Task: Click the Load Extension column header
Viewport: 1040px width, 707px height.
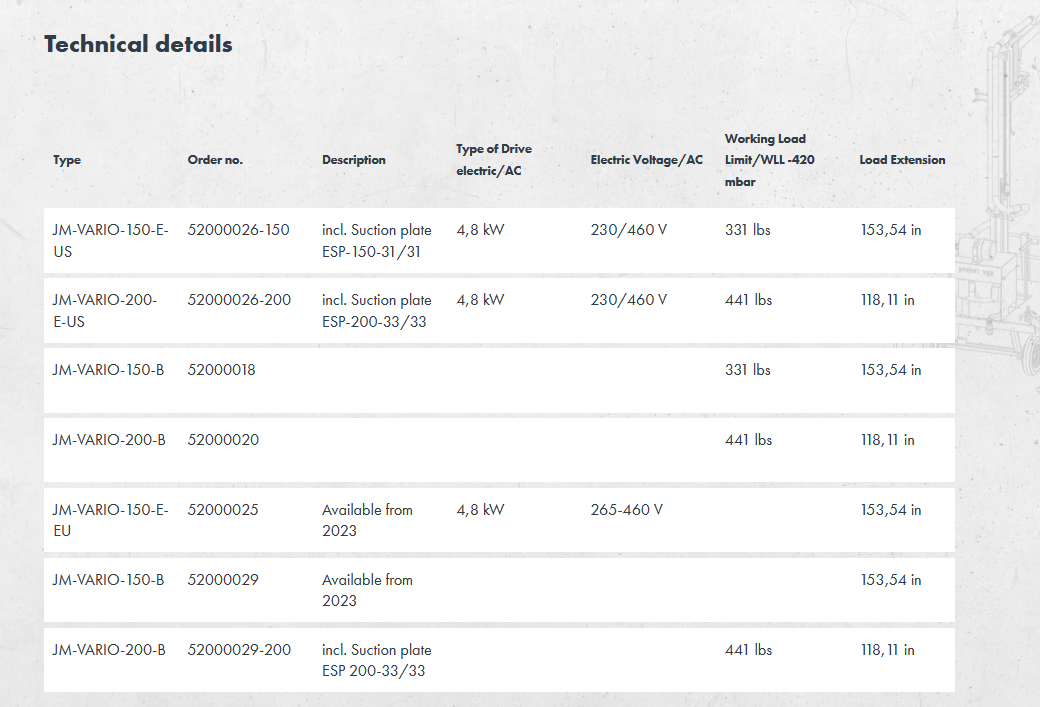Action: [x=902, y=160]
